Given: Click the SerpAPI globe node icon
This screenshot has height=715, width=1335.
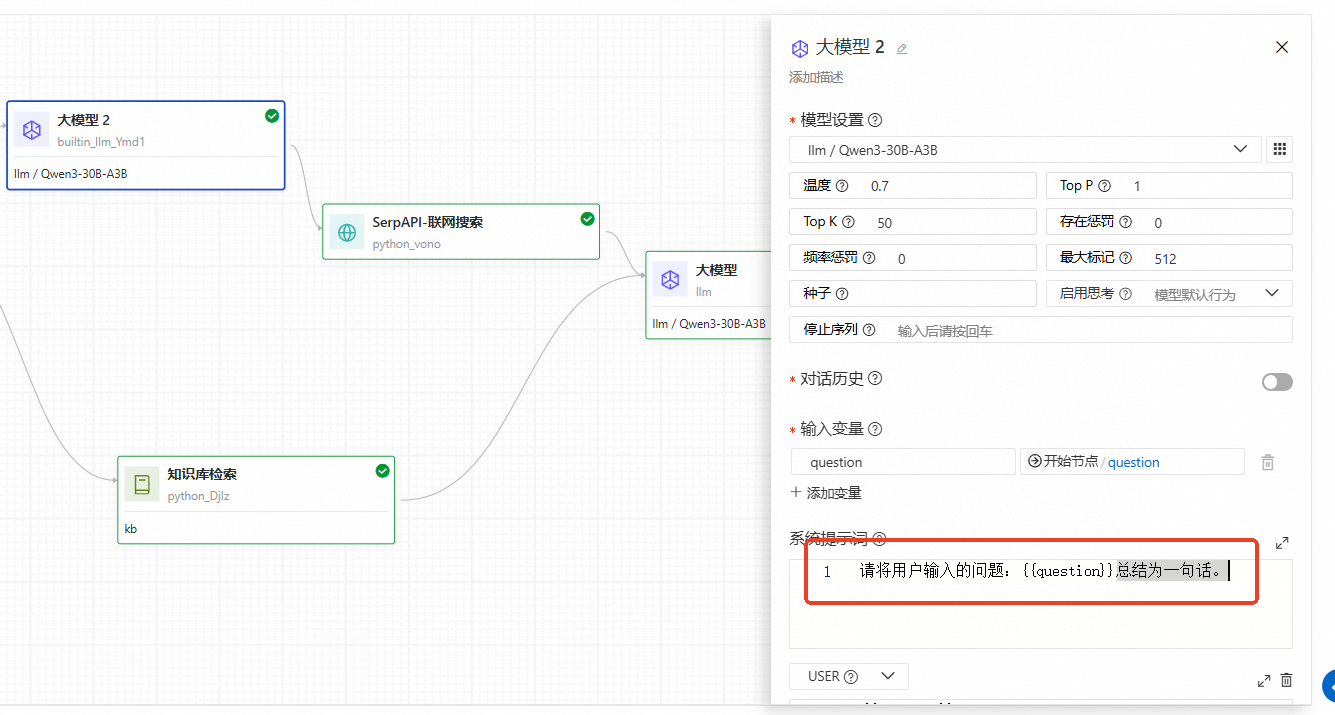Looking at the screenshot, I should pos(347,232).
